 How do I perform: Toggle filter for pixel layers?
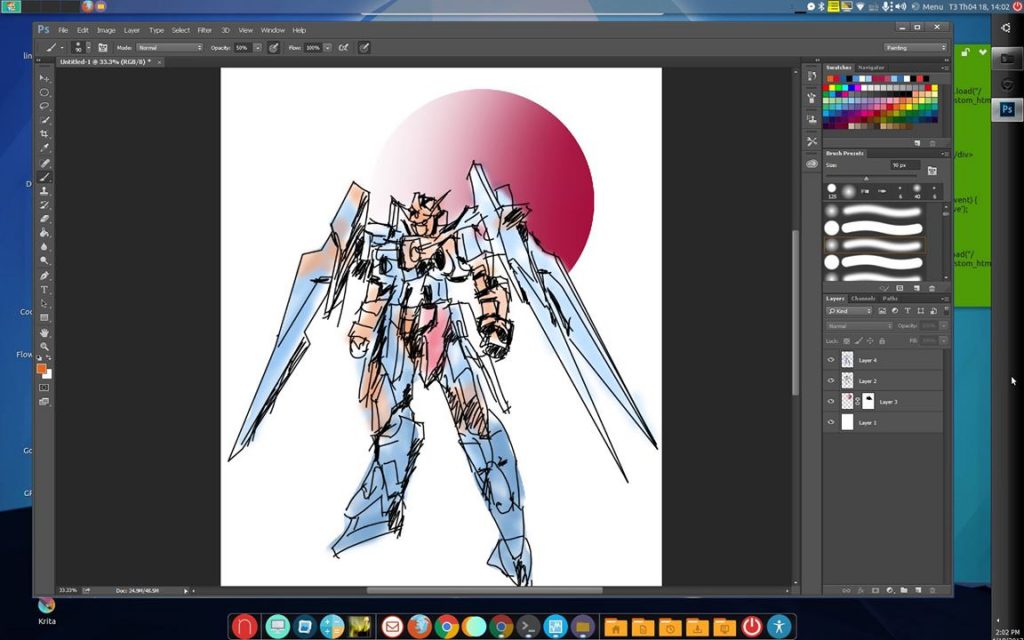[x=882, y=311]
